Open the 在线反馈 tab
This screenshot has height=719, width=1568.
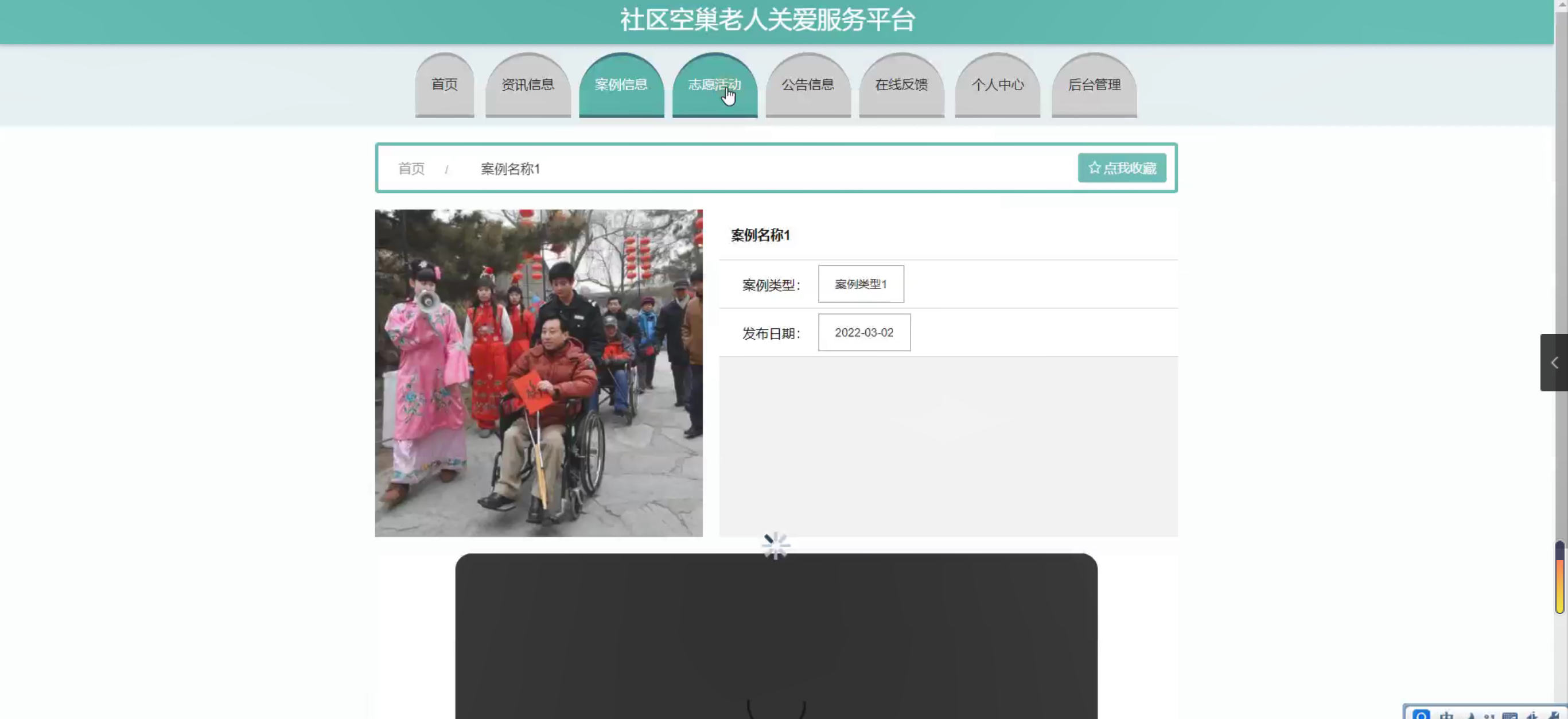(x=901, y=84)
